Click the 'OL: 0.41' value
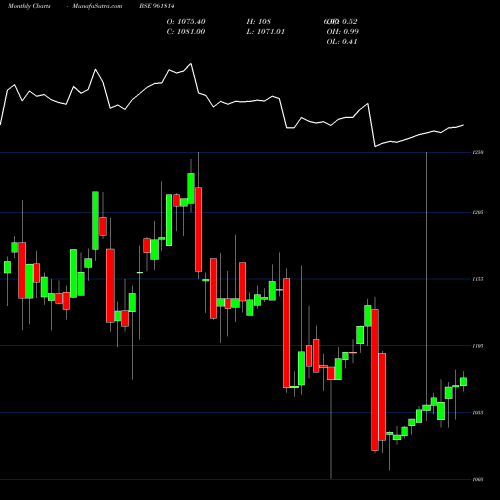The image size is (500, 500). coord(342,42)
